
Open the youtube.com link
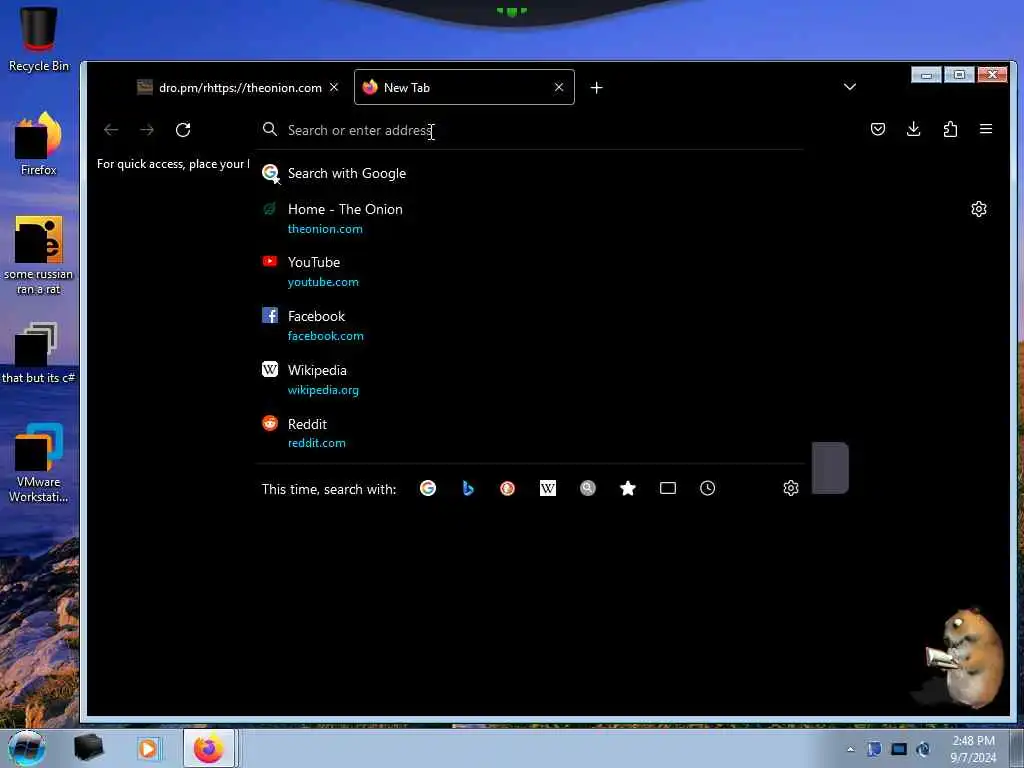click(323, 282)
